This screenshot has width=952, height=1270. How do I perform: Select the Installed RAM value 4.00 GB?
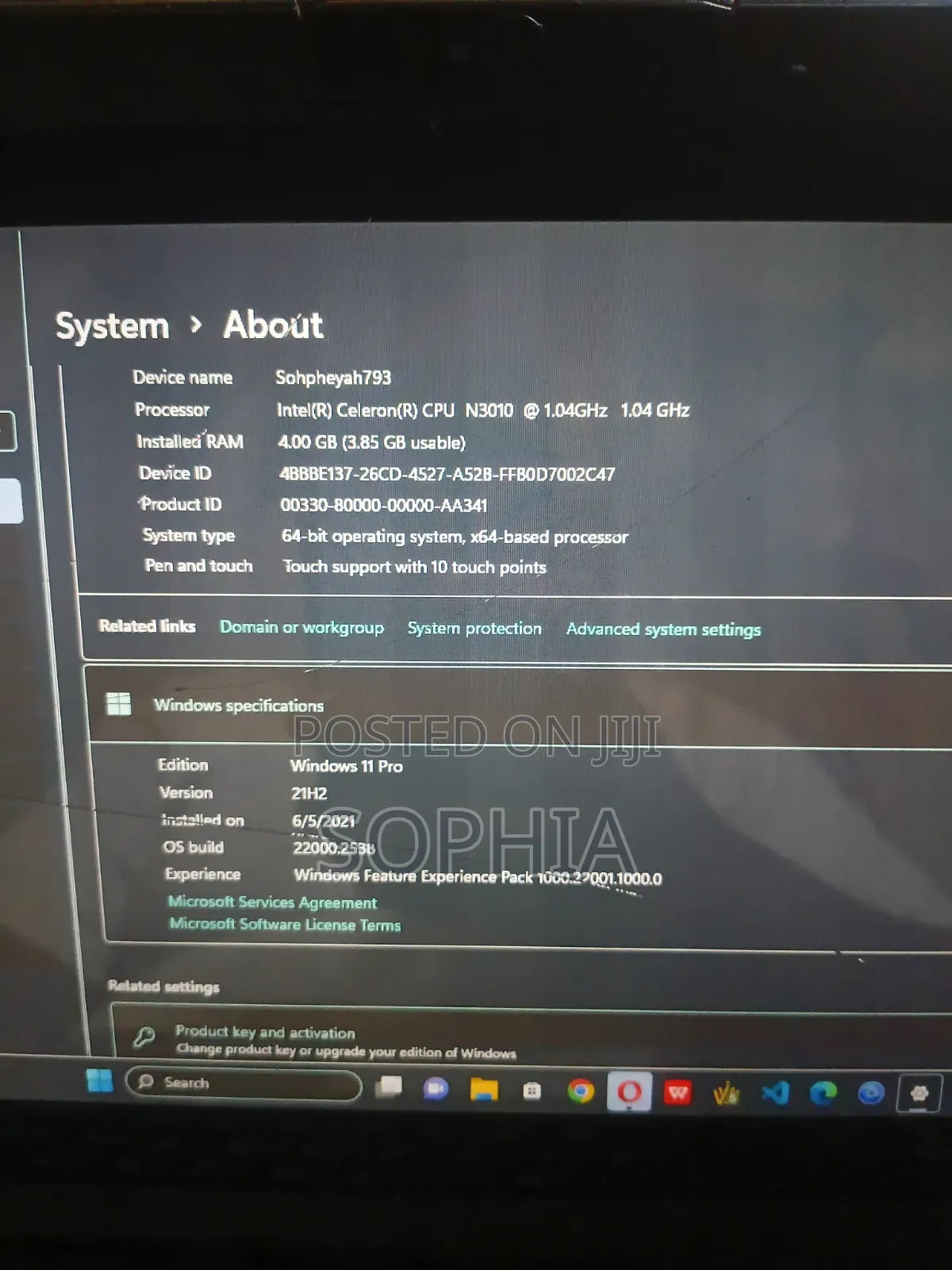(x=308, y=442)
